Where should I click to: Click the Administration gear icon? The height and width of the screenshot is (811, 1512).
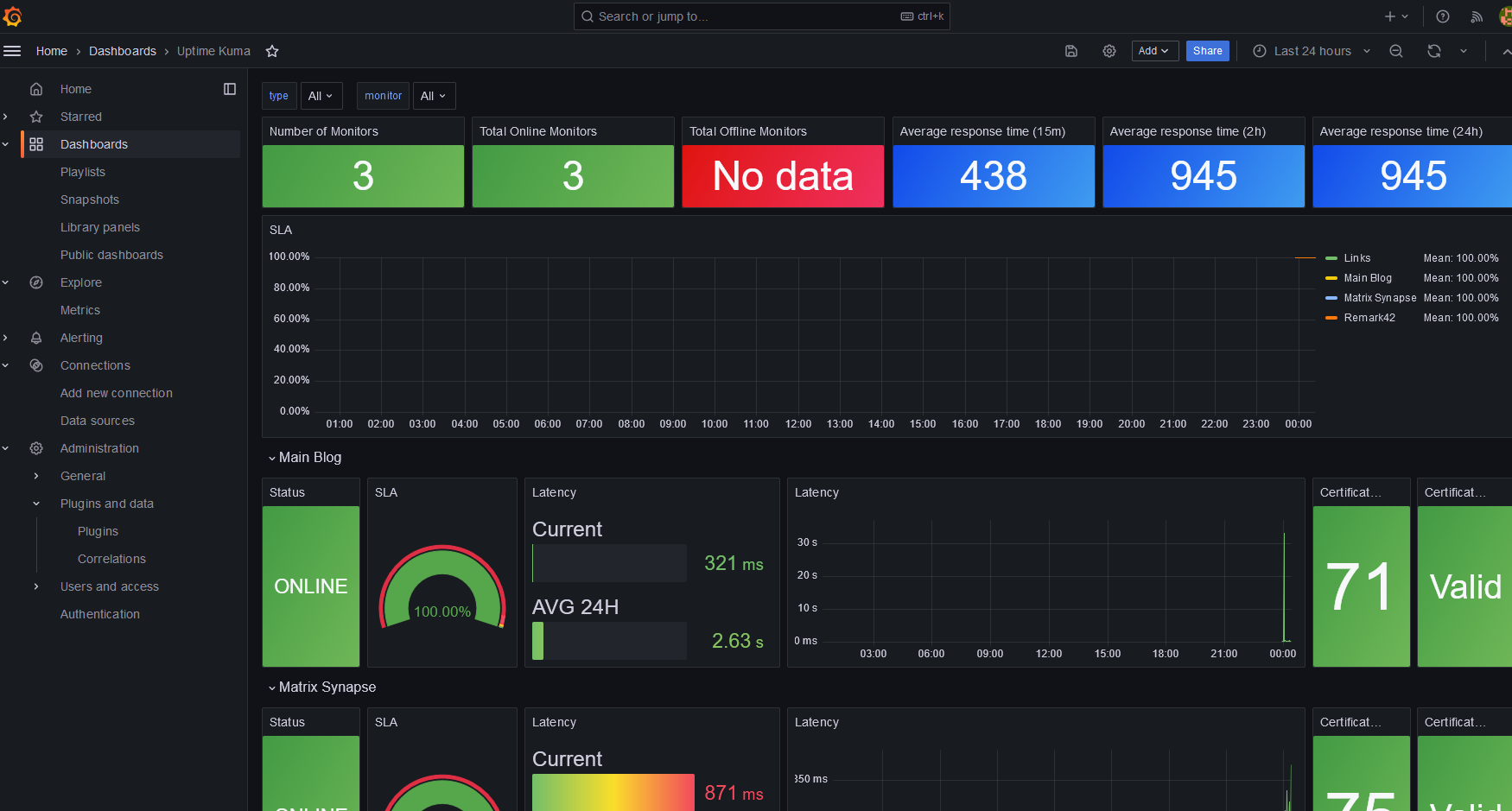tap(36, 448)
